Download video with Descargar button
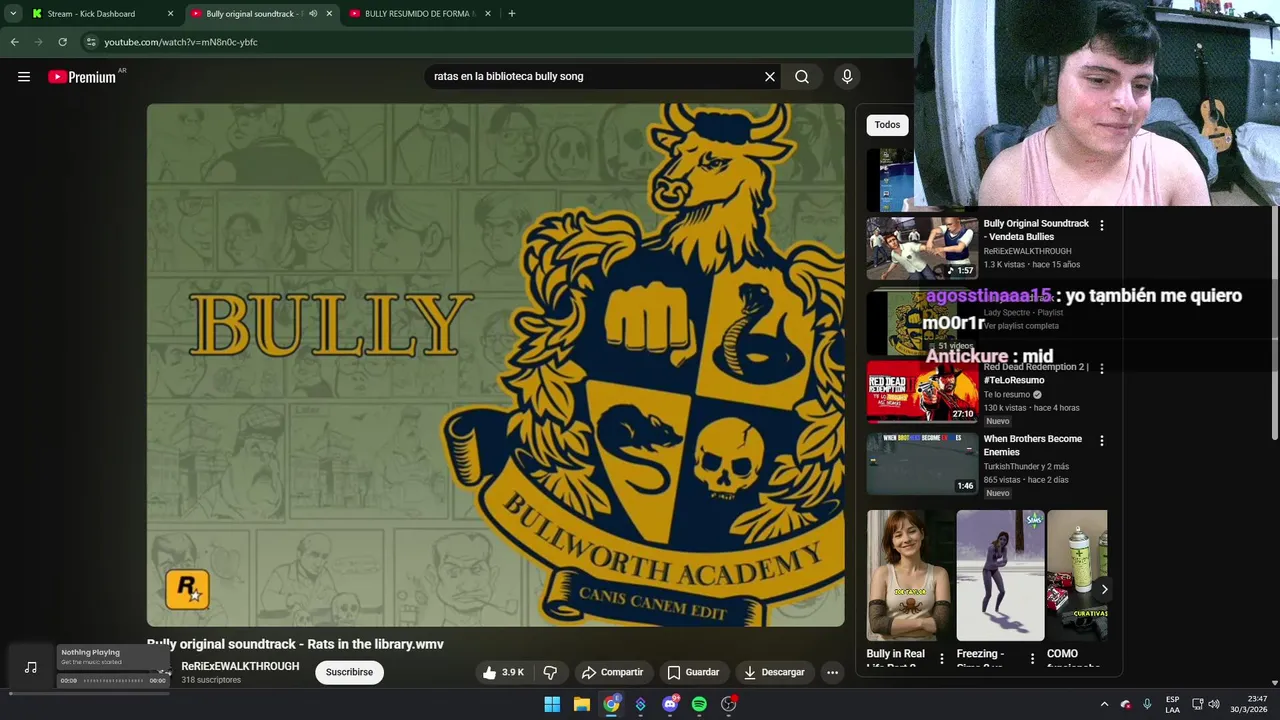This screenshot has height=720, width=1280. 774,672
